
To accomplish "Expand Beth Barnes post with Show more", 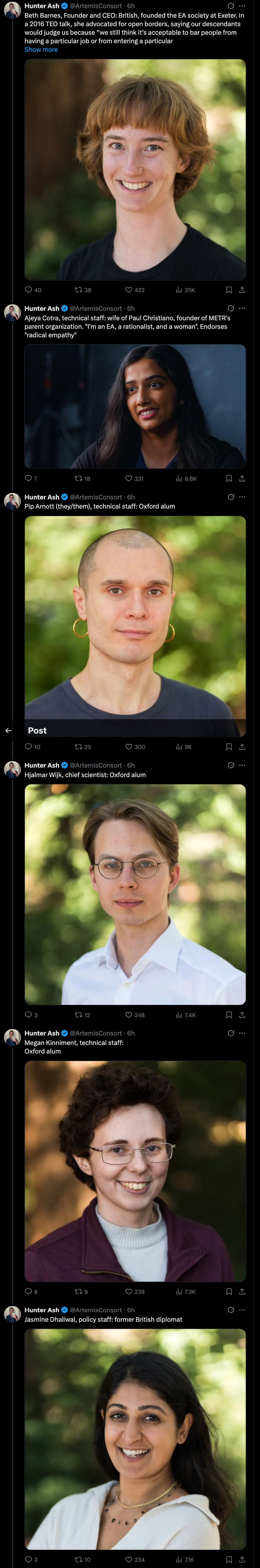I will [x=41, y=50].
